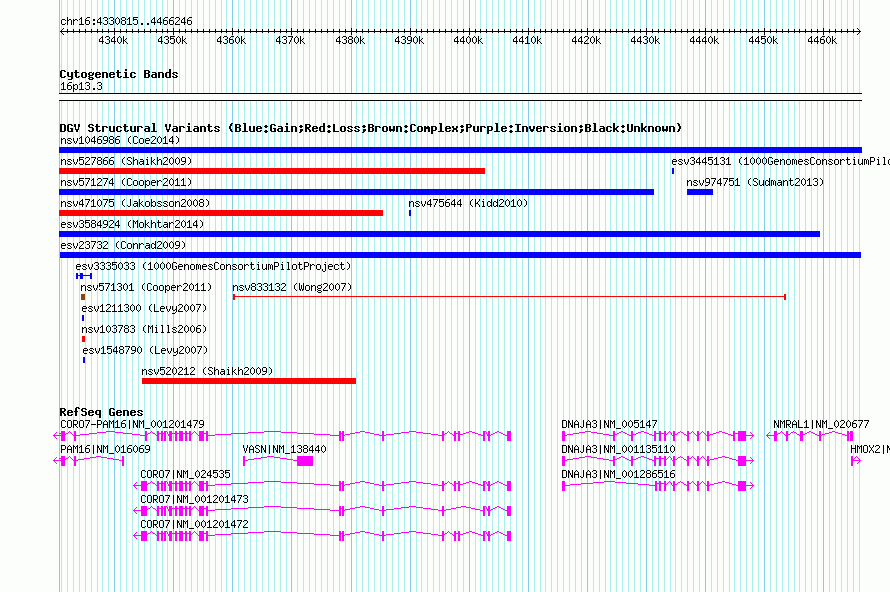The image size is (890, 592).
Task: Click the black cytogenetic band bar
Action: pyautogui.click(x=460, y=97)
